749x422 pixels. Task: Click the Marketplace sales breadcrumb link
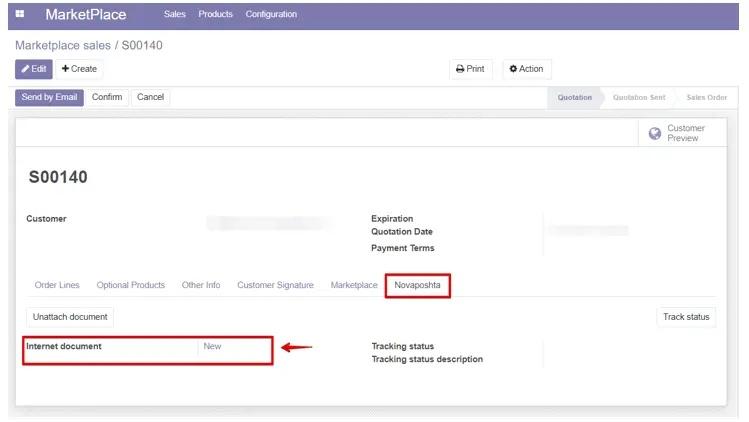click(x=64, y=45)
